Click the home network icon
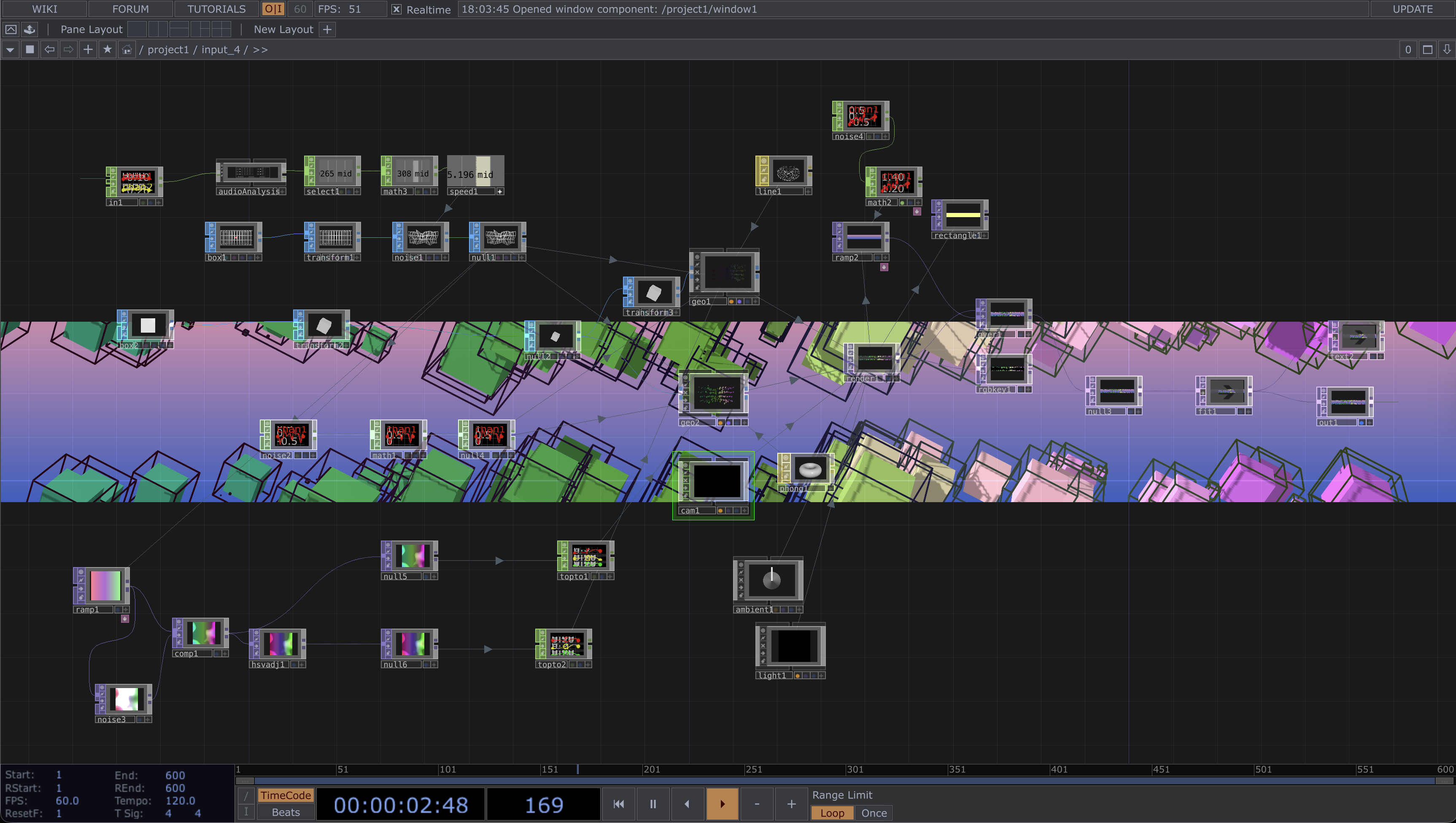 tap(127, 50)
